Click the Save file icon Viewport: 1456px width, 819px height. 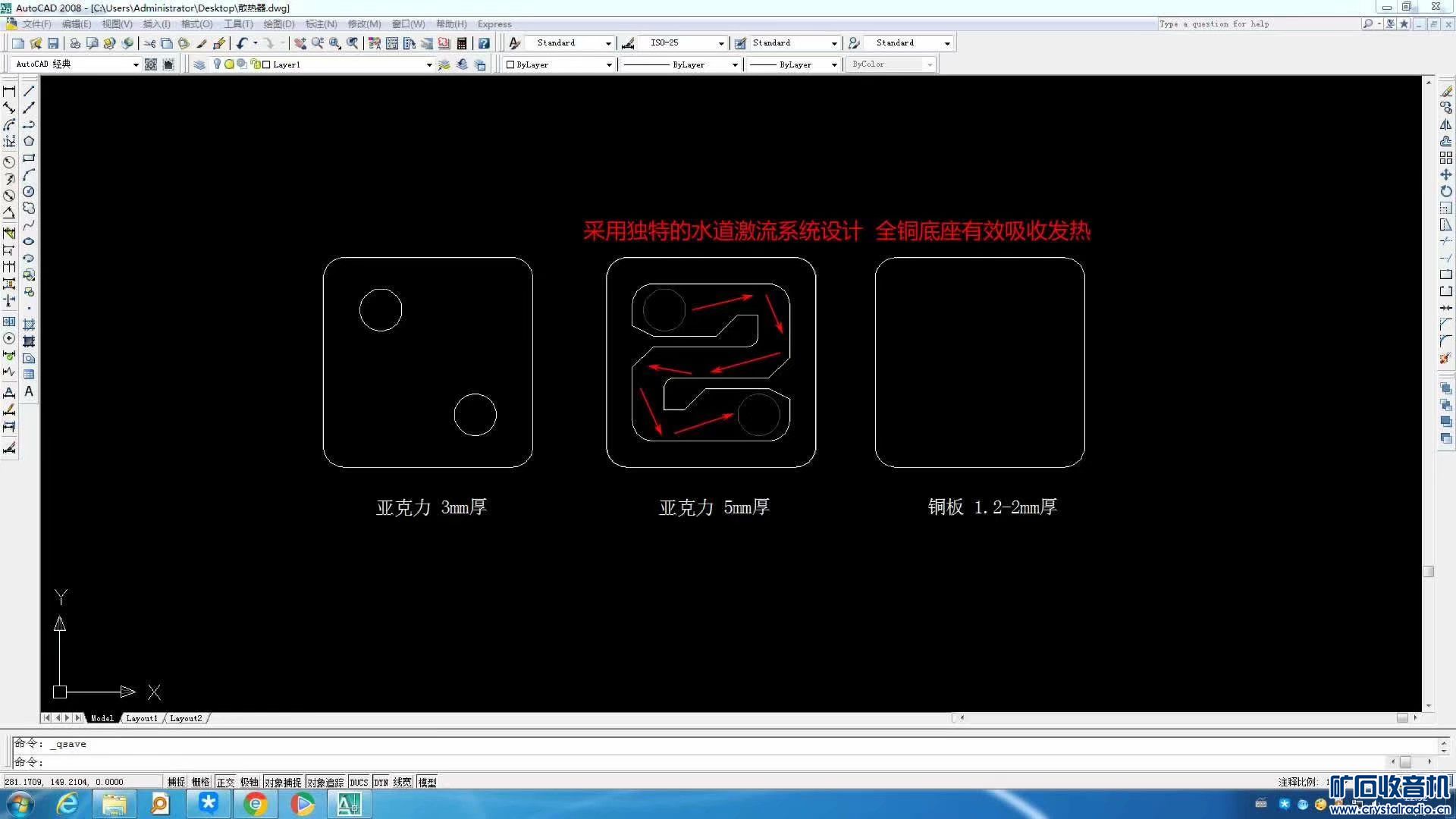[53, 43]
